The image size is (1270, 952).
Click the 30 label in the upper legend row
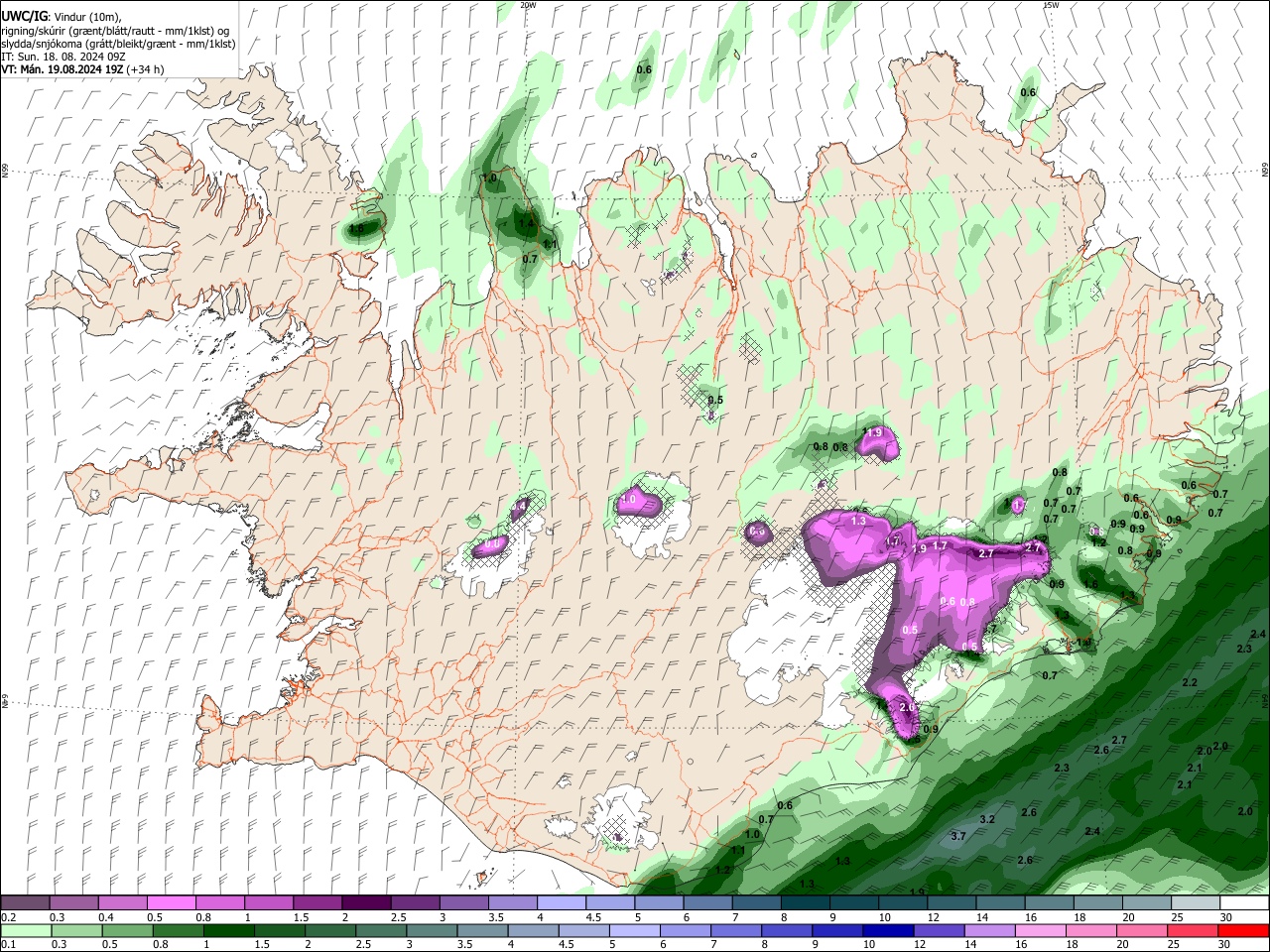pos(1226,917)
